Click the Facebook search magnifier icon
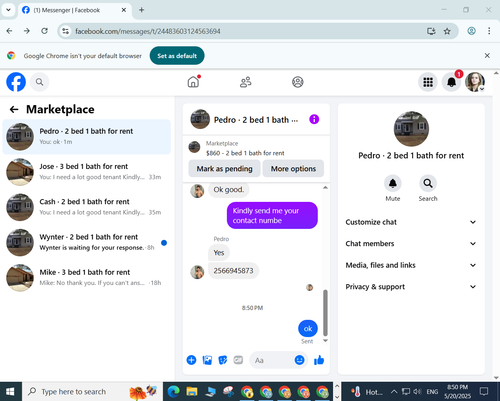 click(x=39, y=82)
